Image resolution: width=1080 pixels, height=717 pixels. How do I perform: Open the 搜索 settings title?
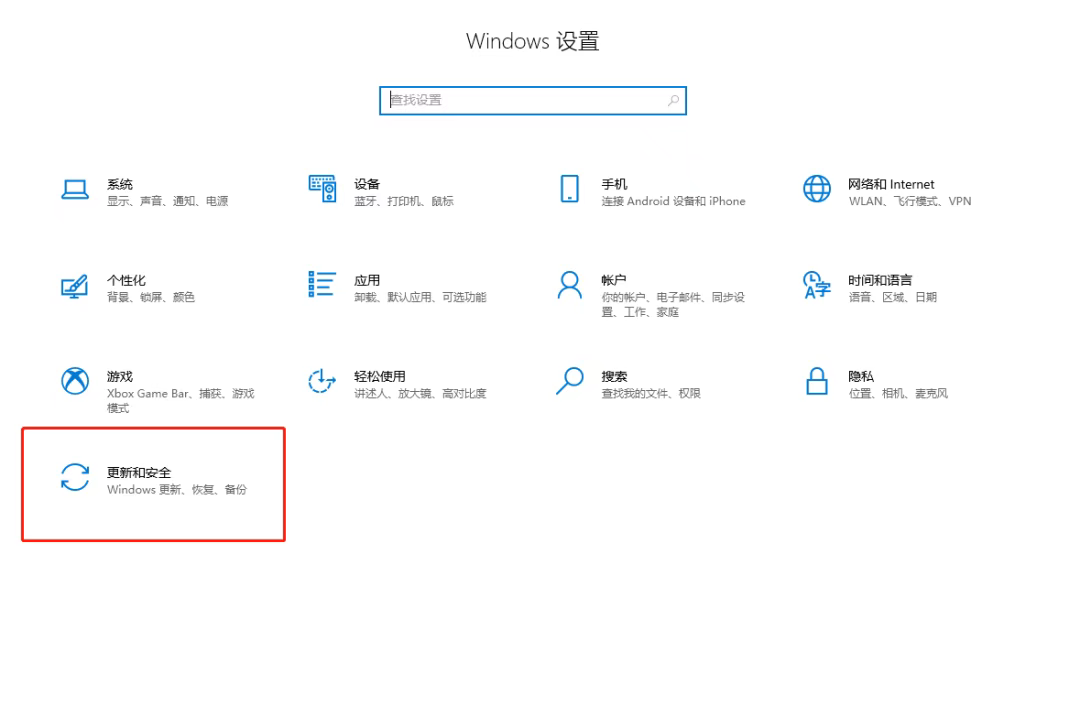coord(614,377)
